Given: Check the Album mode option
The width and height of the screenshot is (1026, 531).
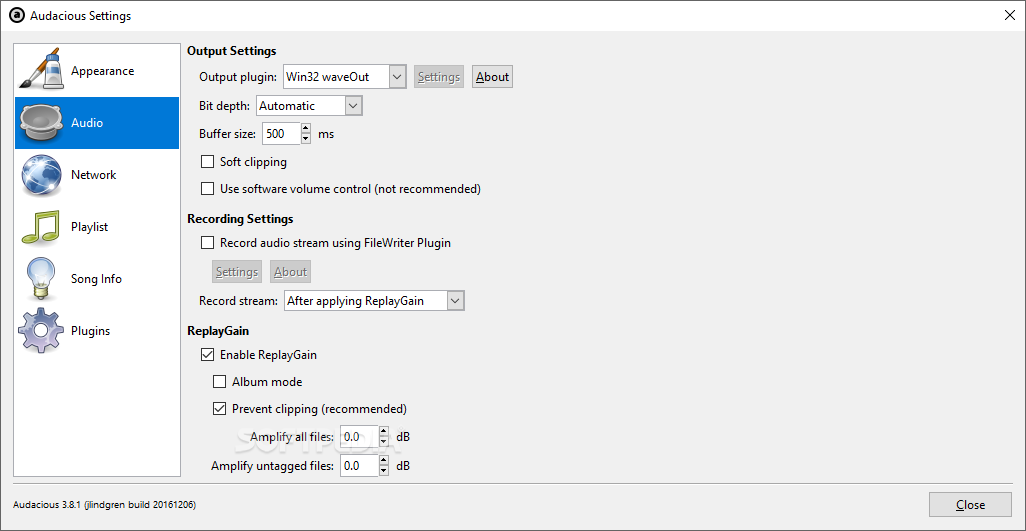Looking at the screenshot, I should tap(219, 381).
